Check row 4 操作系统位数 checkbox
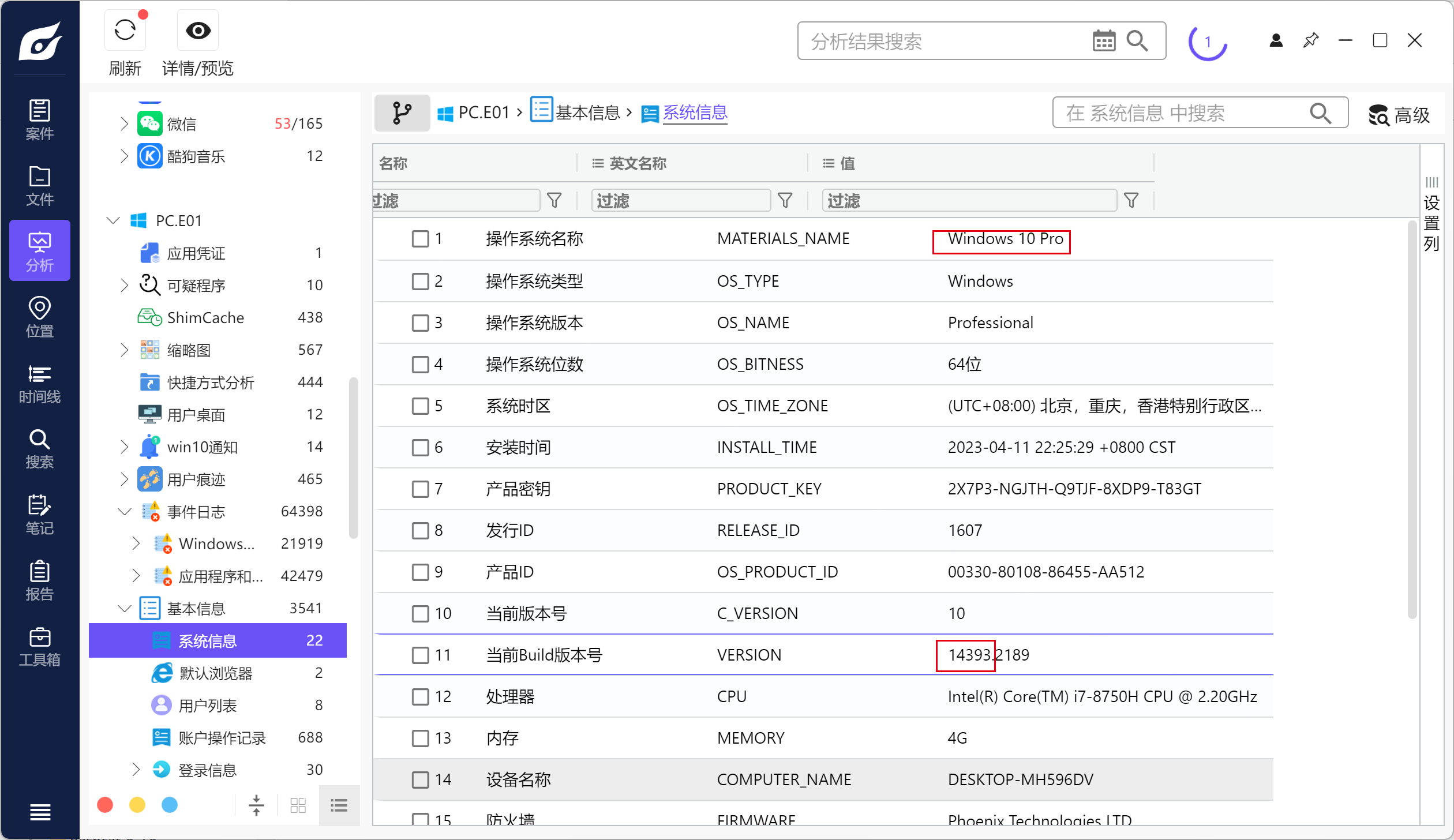This screenshot has height=840, width=1454. pyautogui.click(x=421, y=364)
